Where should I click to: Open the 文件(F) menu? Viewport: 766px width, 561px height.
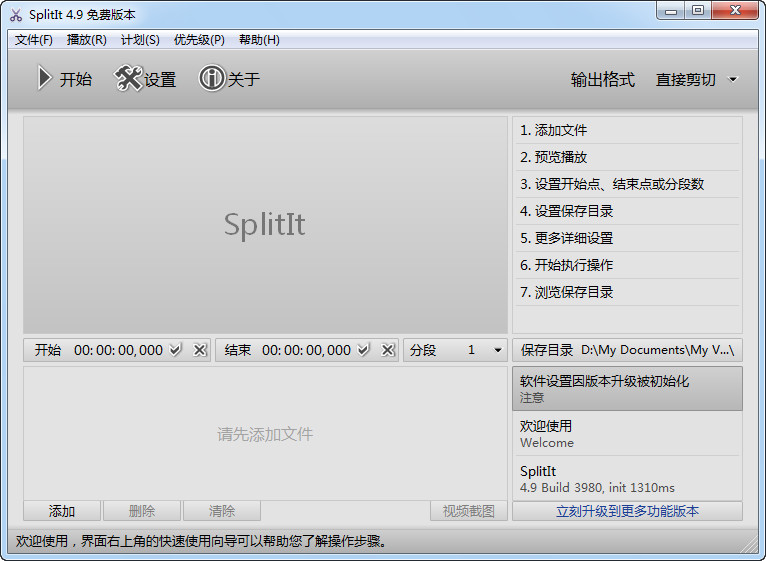(34, 40)
